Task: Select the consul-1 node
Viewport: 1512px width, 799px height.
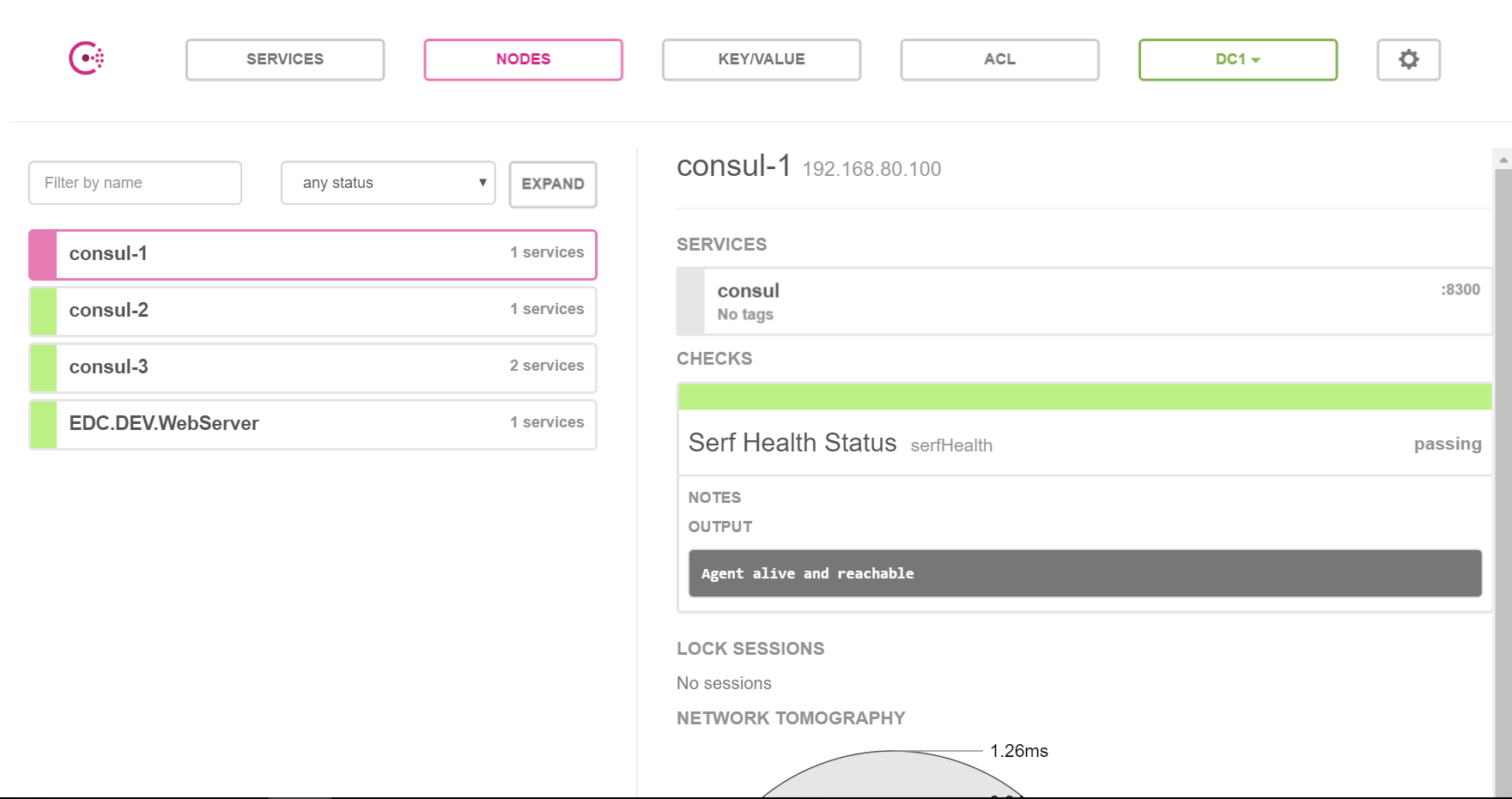Action: click(313, 254)
